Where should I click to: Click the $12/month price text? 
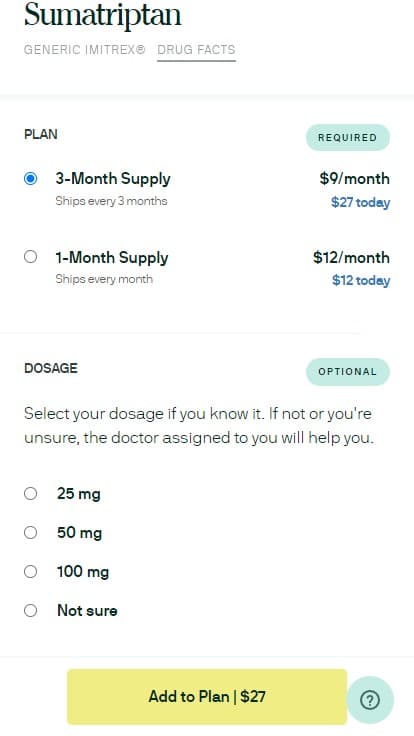[x=351, y=257]
